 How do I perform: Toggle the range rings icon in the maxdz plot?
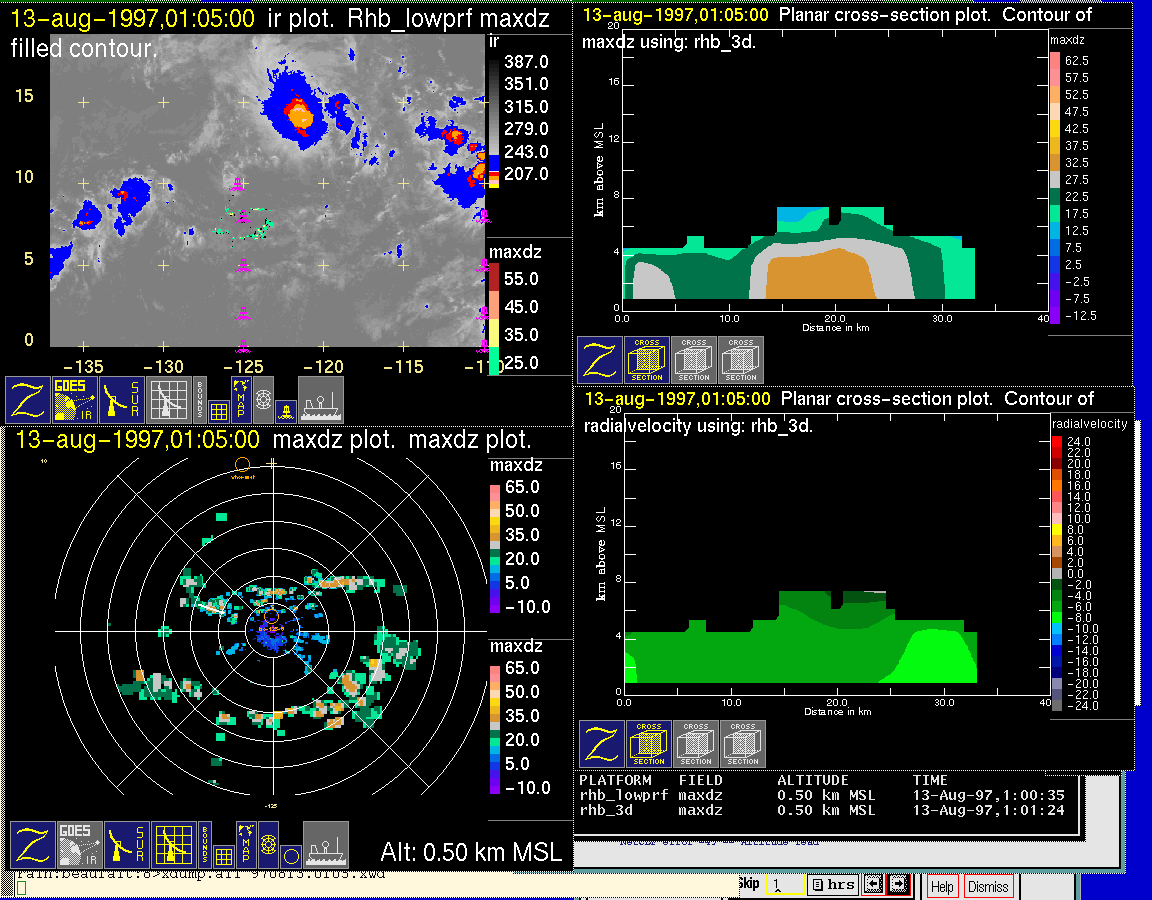click(267, 844)
